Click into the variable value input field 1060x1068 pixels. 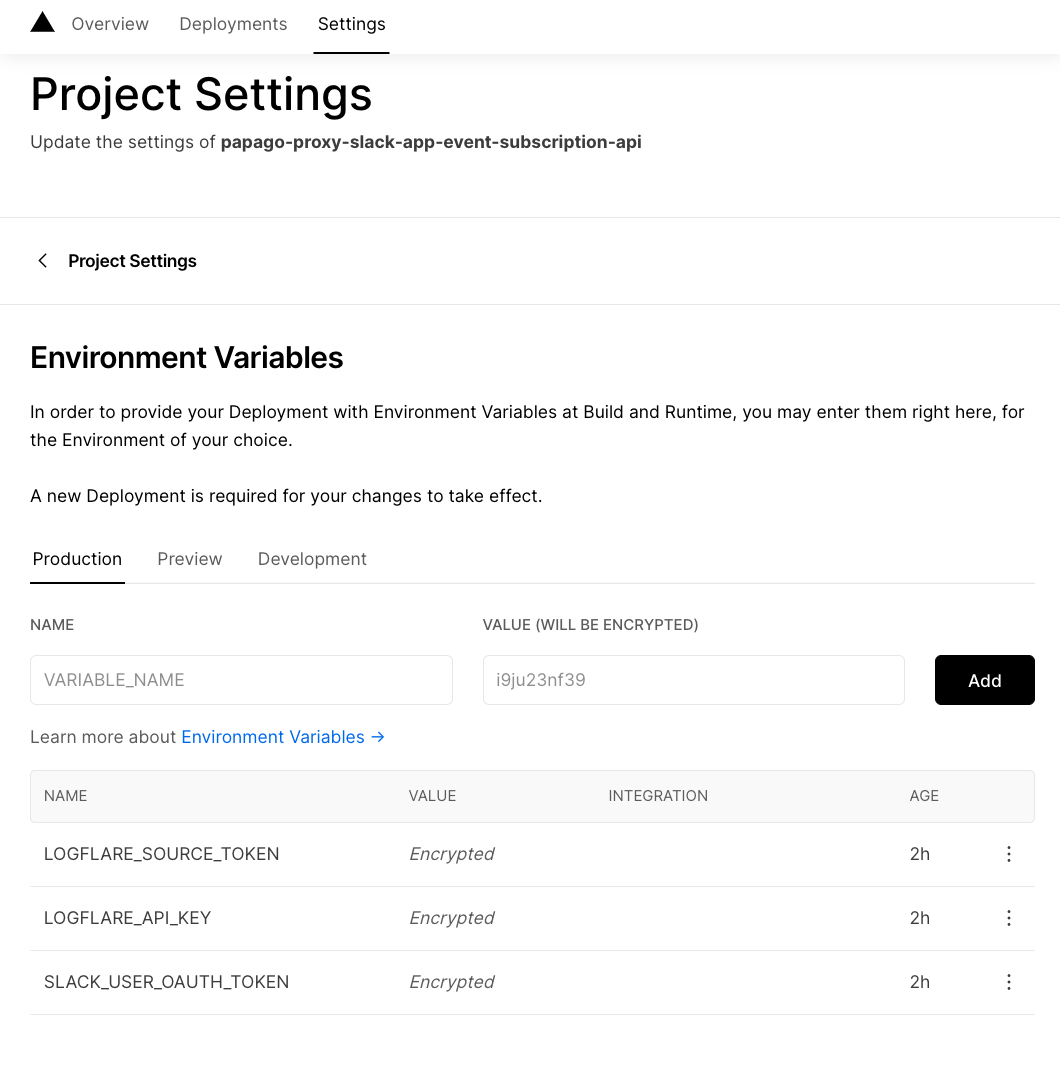click(x=693, y=680)
